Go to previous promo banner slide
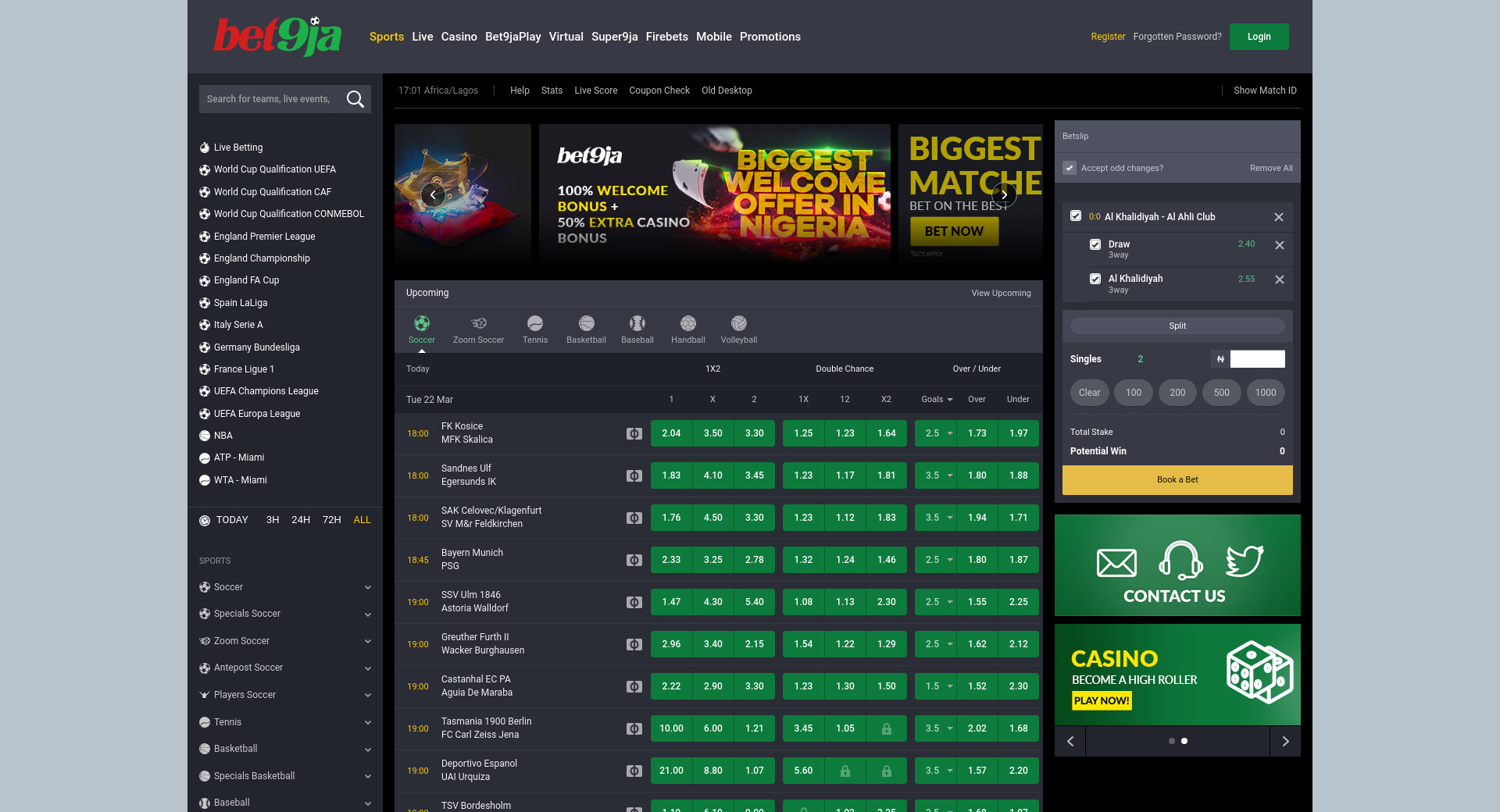Image resolution: width=1500 pixels, height=812 pixels. click(x=433, y=195)
